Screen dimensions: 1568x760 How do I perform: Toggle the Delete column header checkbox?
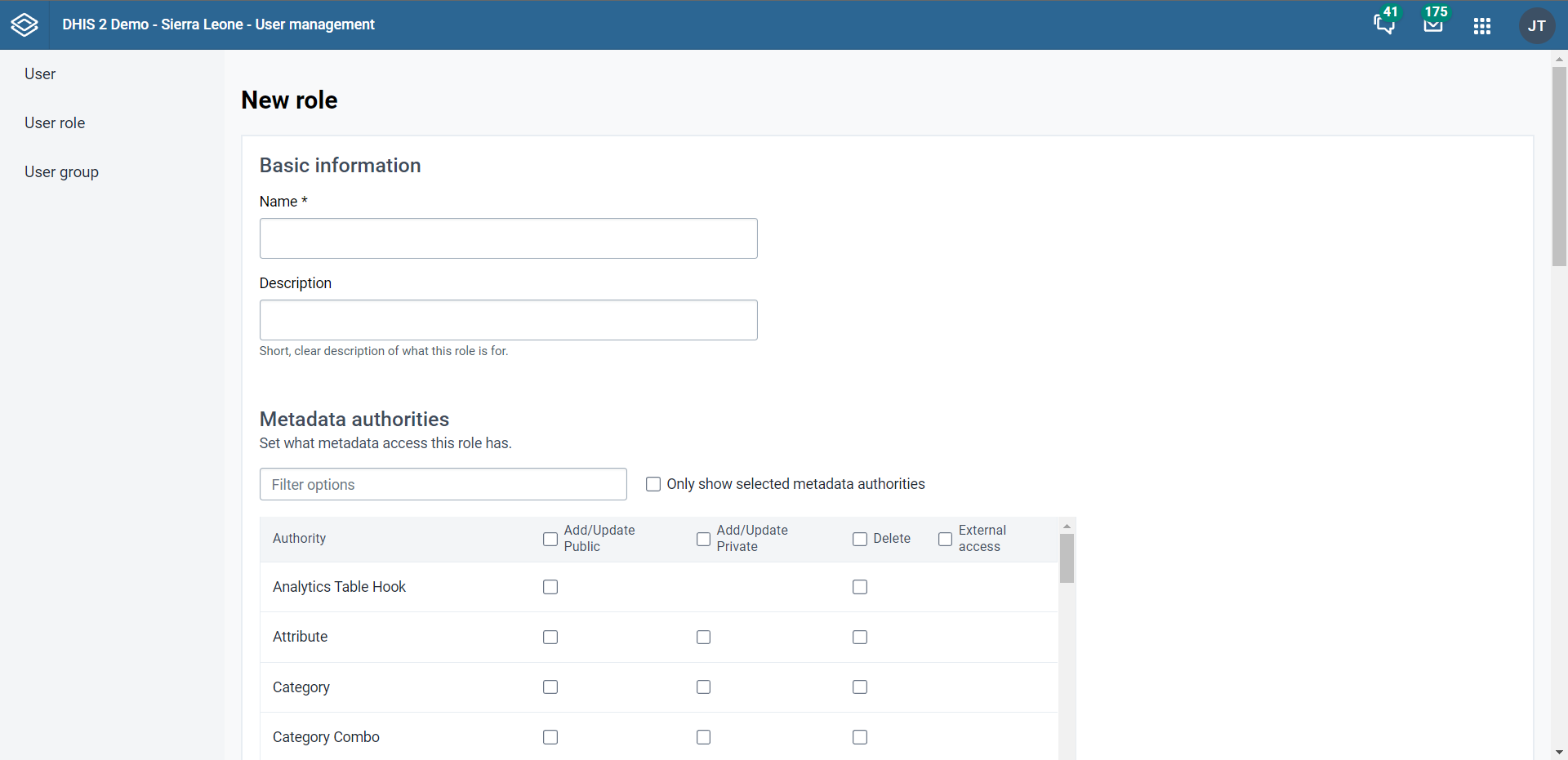point(860,539)
